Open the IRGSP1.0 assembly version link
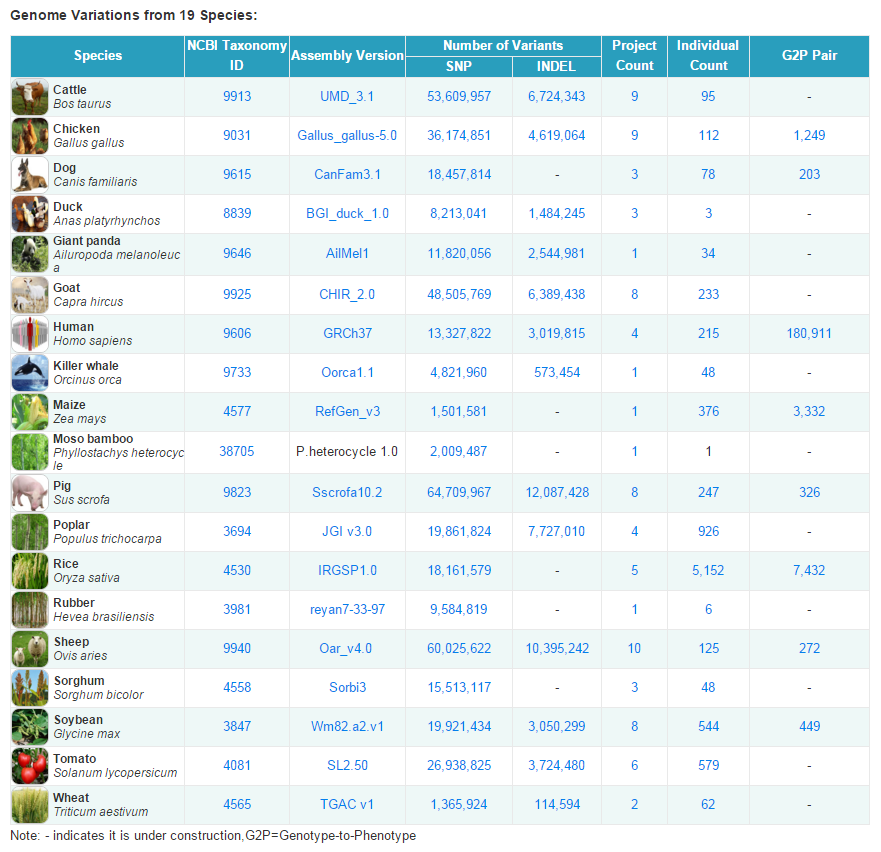 [x=347, y=571]
